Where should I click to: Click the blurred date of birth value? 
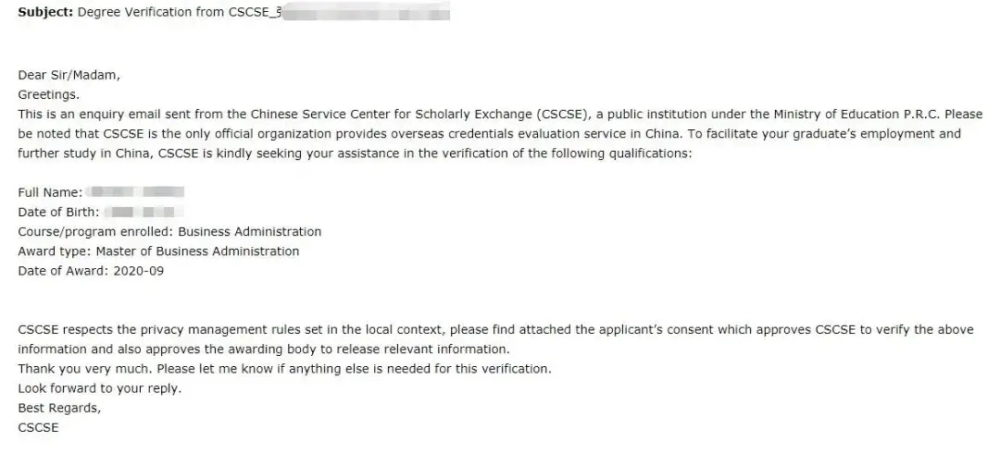pos(144,212)
